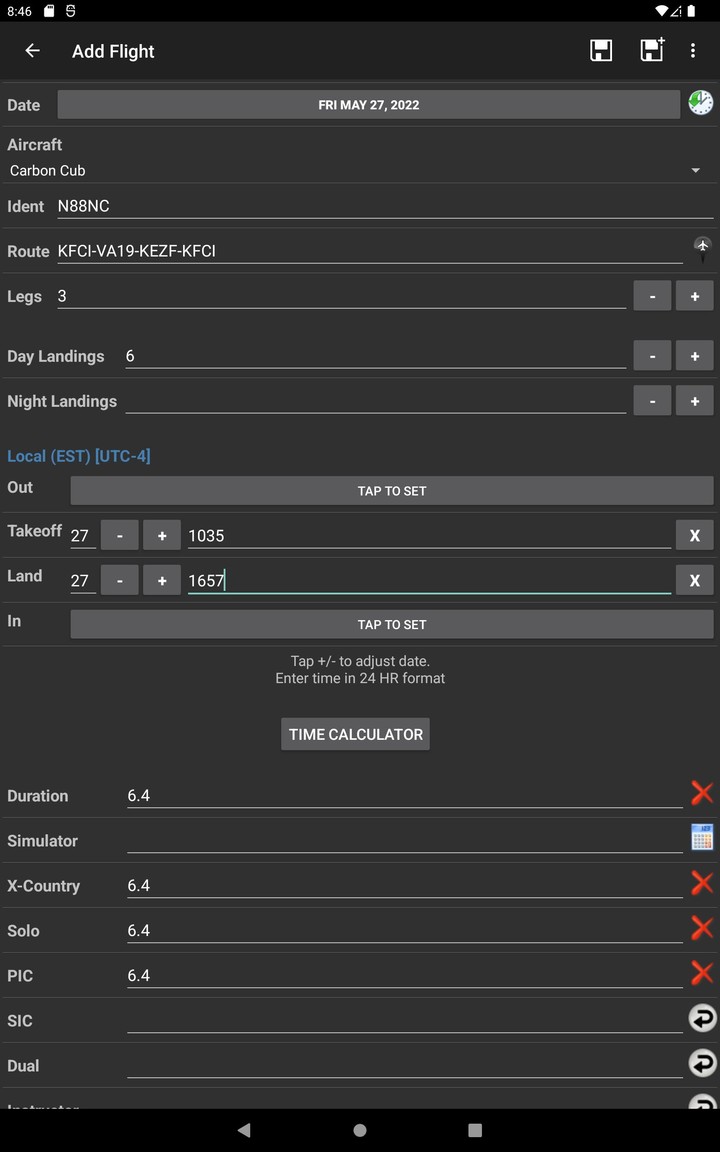Clear PIC time with the red X
Image resolution: width=720 pixels, height=1152 pixels.
pos(702,973)
